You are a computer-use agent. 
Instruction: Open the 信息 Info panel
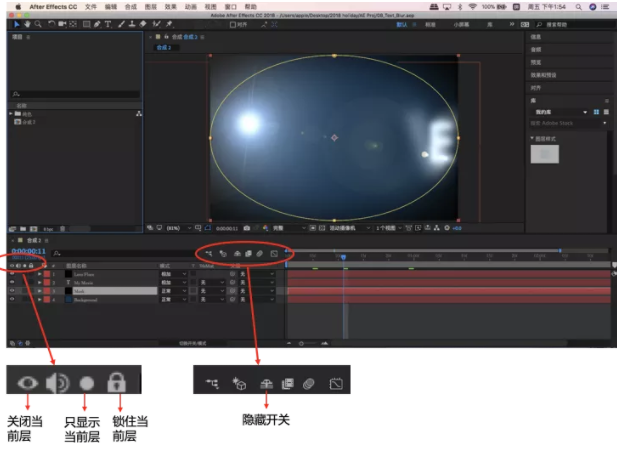(x=536, y=37)
